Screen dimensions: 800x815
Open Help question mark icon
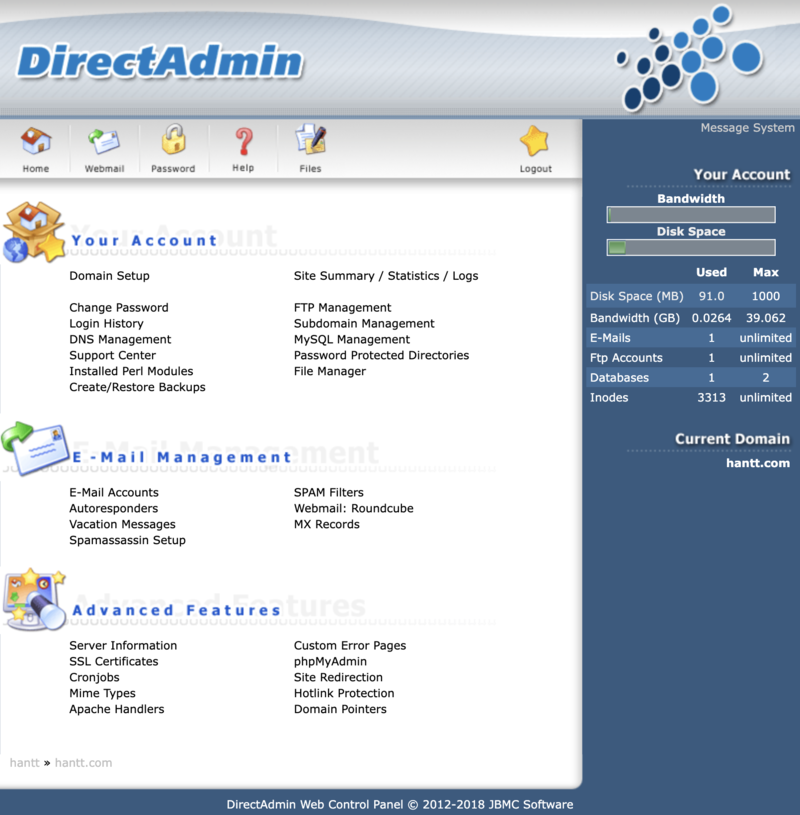[243, 141]
